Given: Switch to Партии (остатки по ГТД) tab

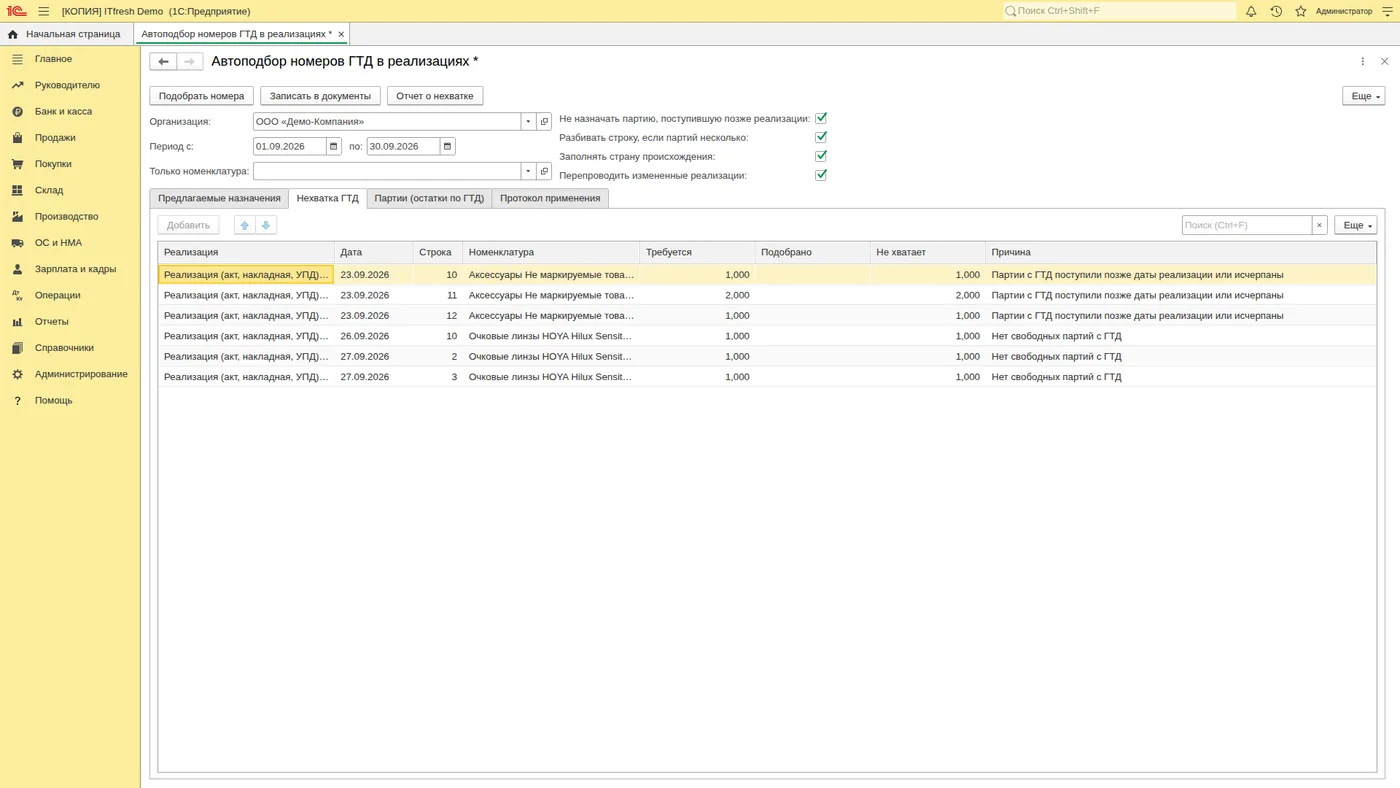Looking at the screenshot, I should click(x=429, y=198).
